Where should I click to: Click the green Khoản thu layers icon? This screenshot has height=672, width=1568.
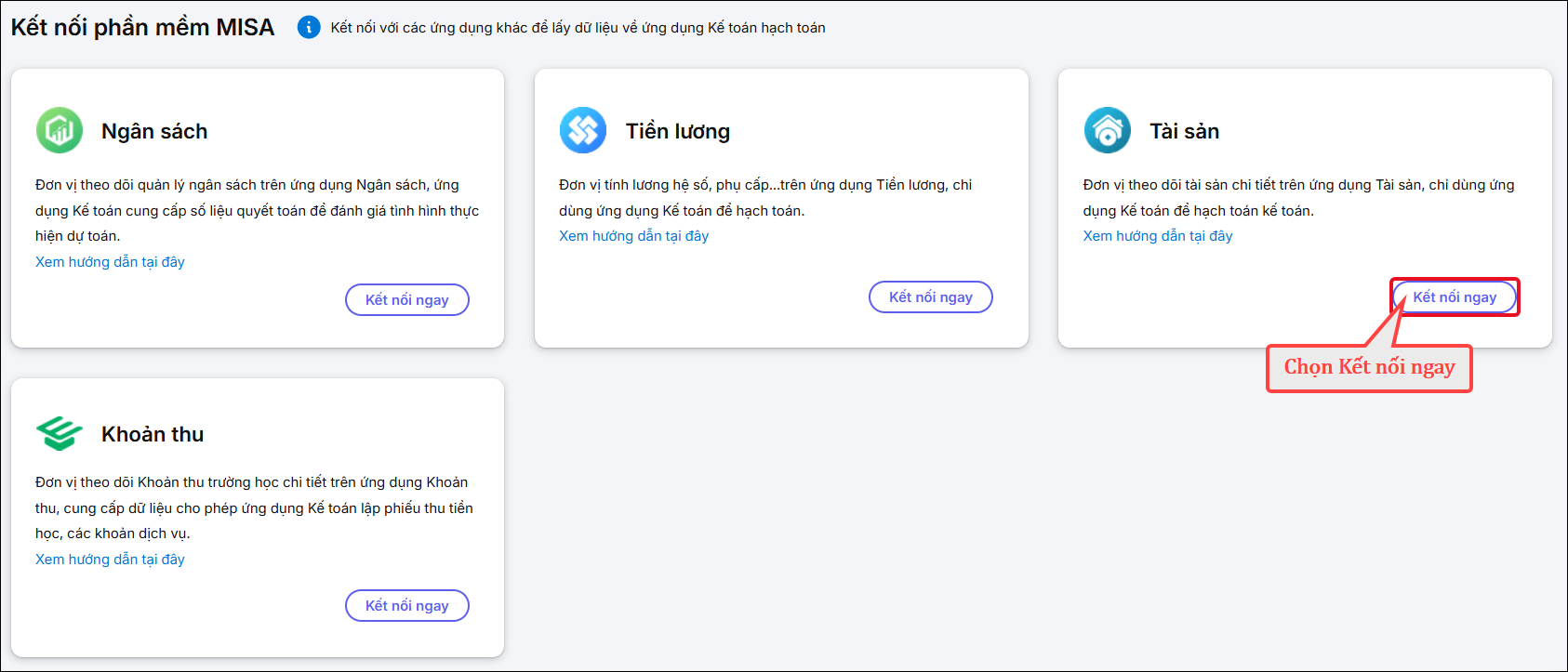[60, 433]
